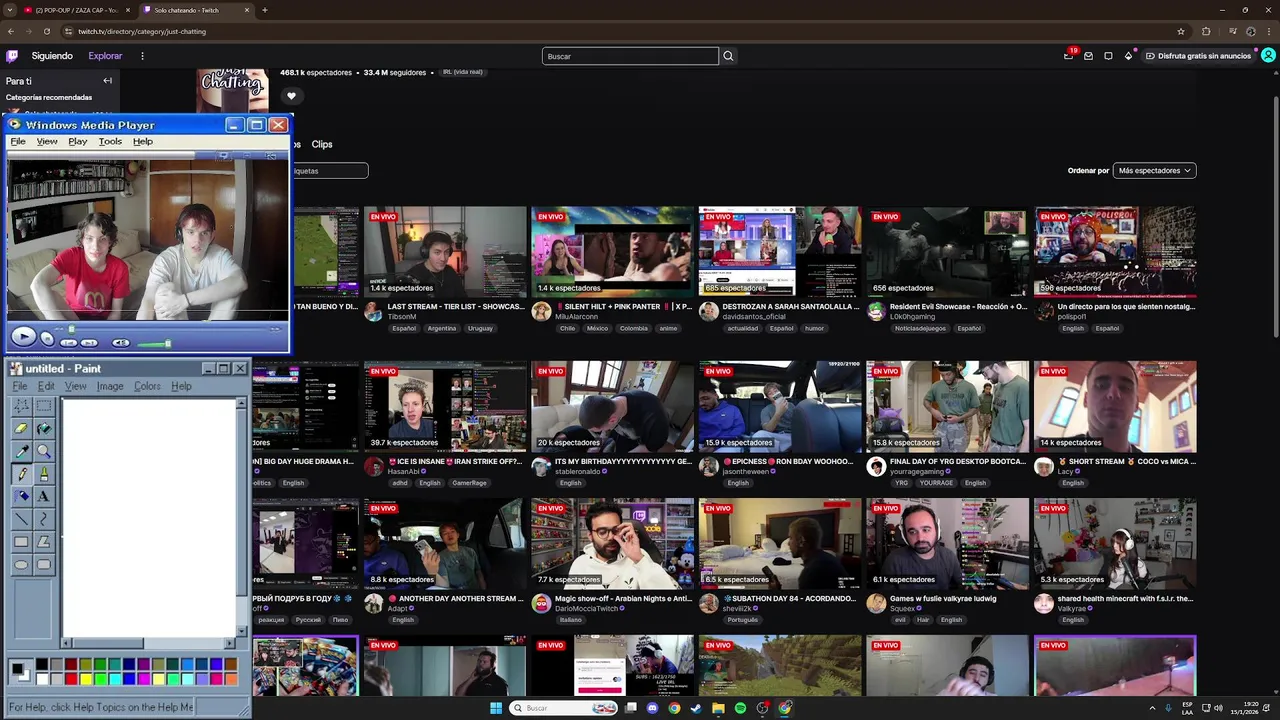Click Media Player next track button
Image resolution: width=1280 pixels, height=720 pixels.
(89, 342)
